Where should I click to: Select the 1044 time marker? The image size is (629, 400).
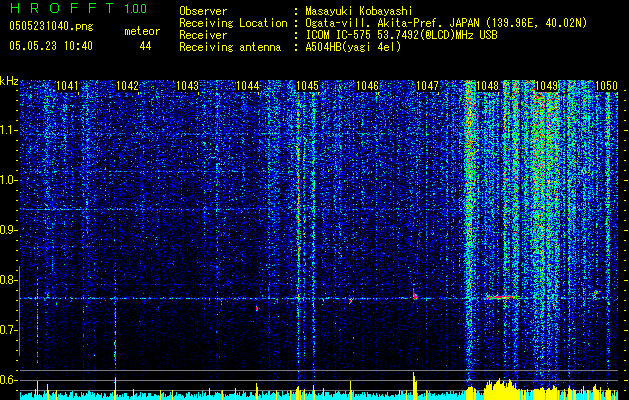point(248,86)
